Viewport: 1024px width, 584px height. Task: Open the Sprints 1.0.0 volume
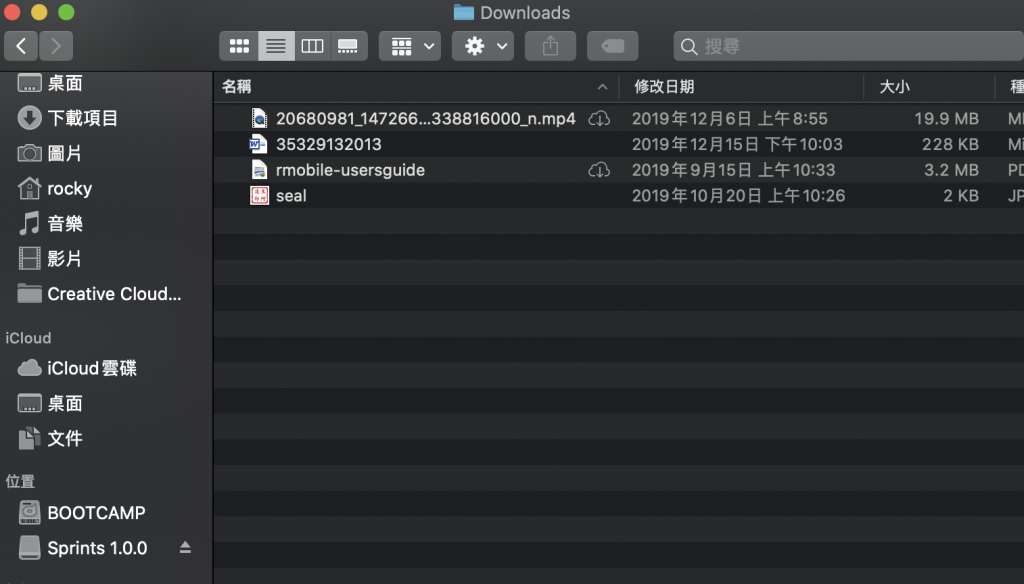coord(97,548)
